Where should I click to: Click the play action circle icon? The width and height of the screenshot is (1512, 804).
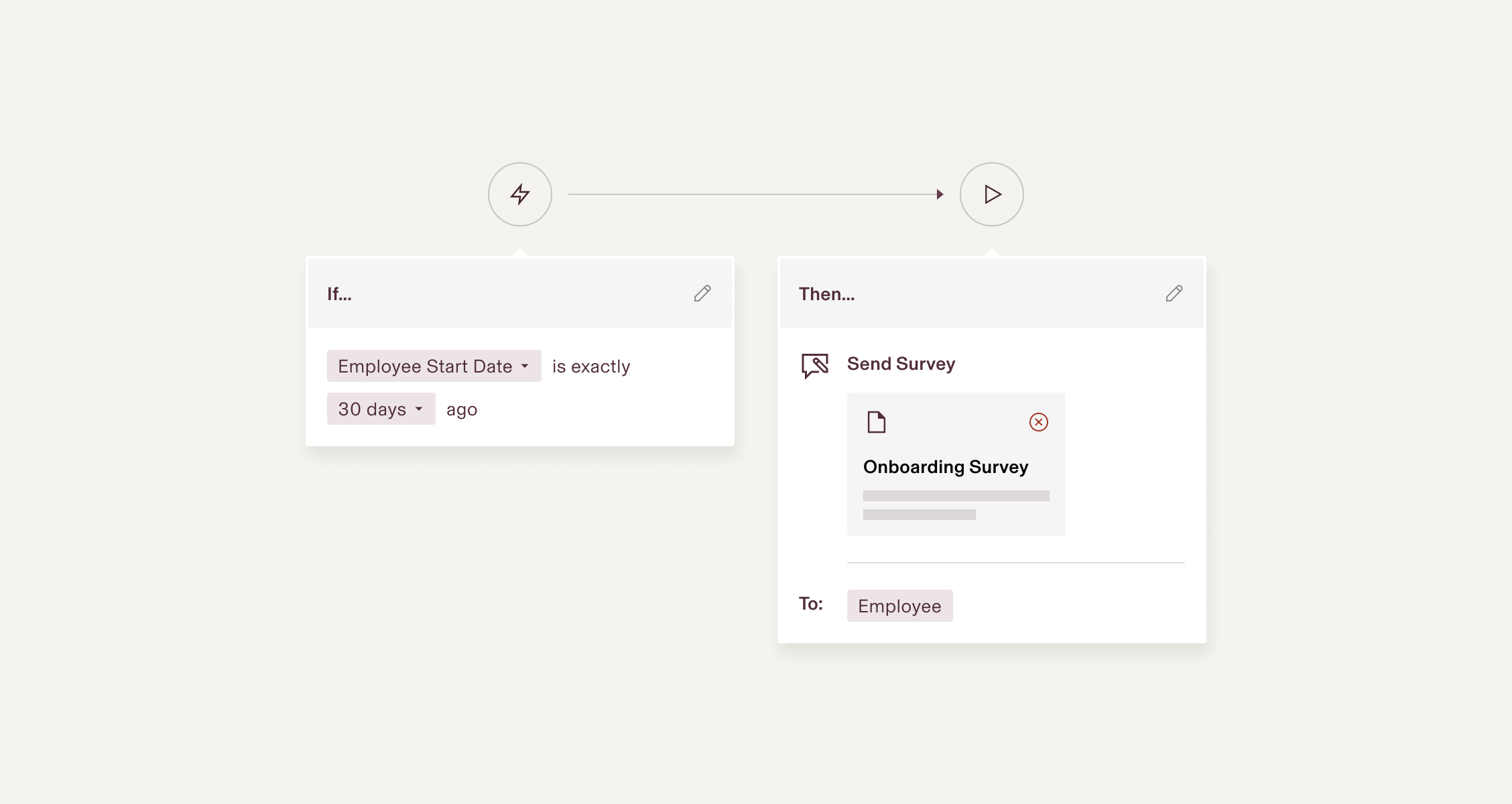(x=992, y=194)
